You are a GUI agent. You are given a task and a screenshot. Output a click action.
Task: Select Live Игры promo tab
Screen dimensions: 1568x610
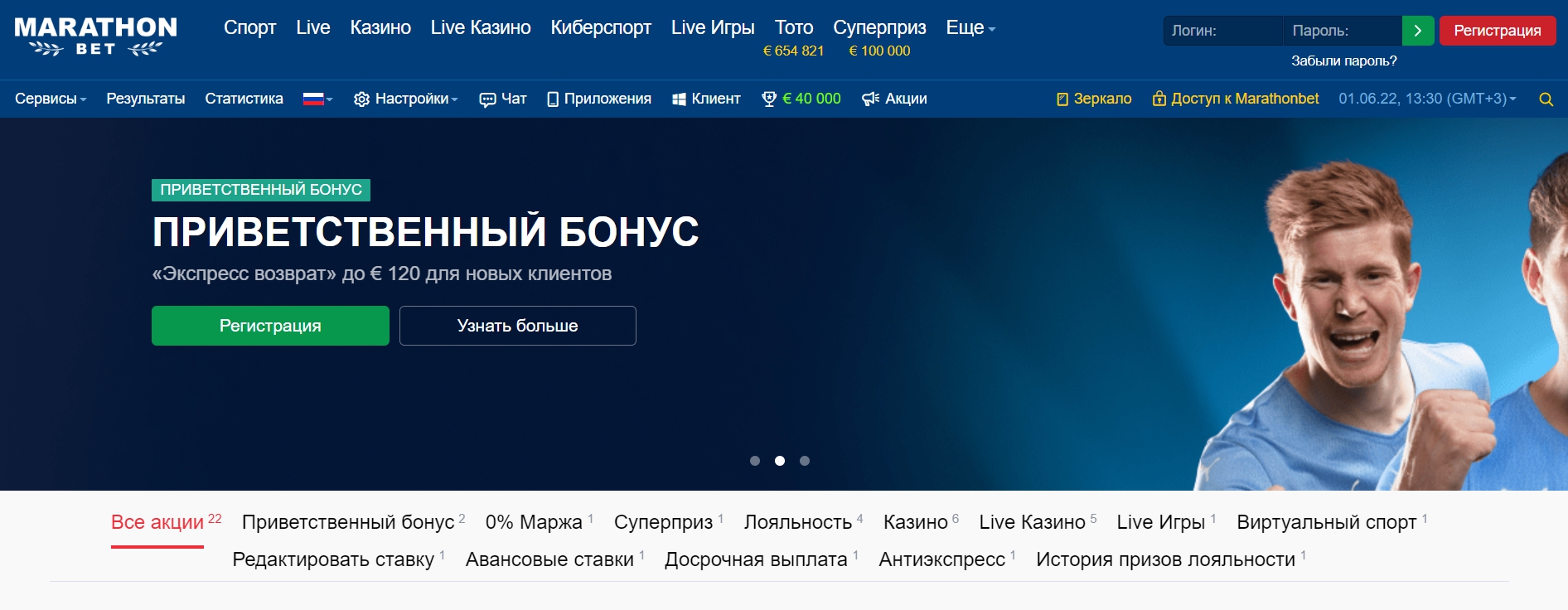tap(1166, 522)
